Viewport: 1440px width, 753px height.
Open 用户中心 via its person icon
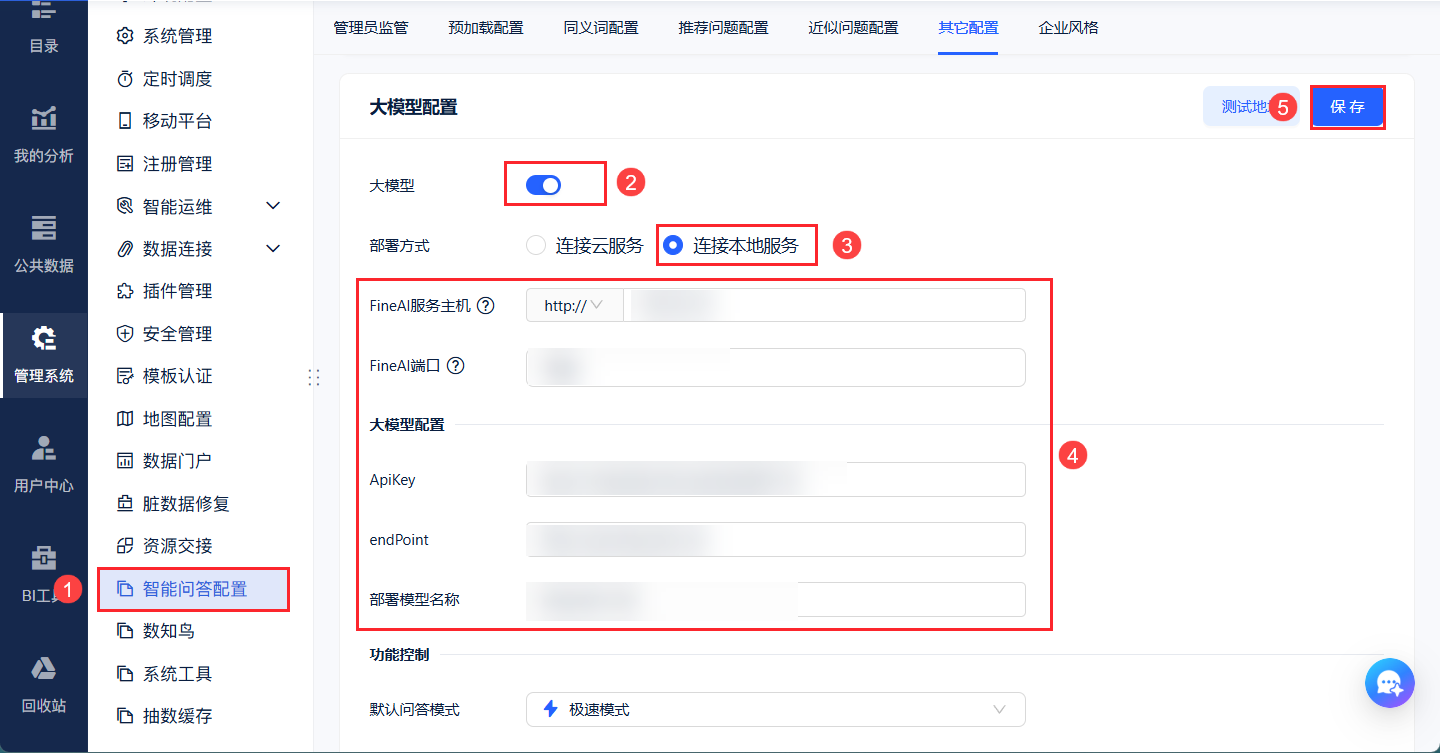pos(44,448)
